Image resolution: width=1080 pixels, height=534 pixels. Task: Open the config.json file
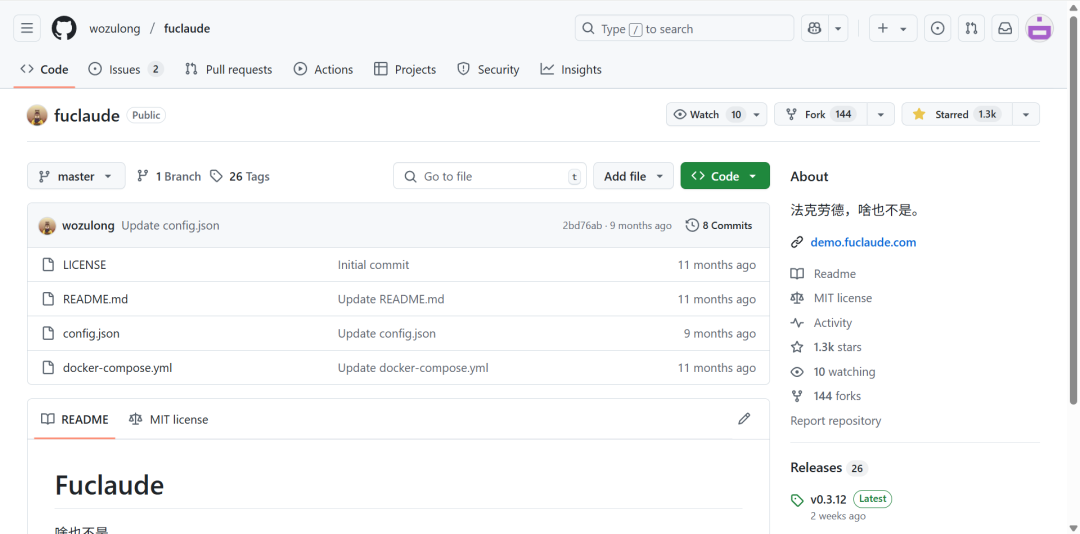(91, 334)
